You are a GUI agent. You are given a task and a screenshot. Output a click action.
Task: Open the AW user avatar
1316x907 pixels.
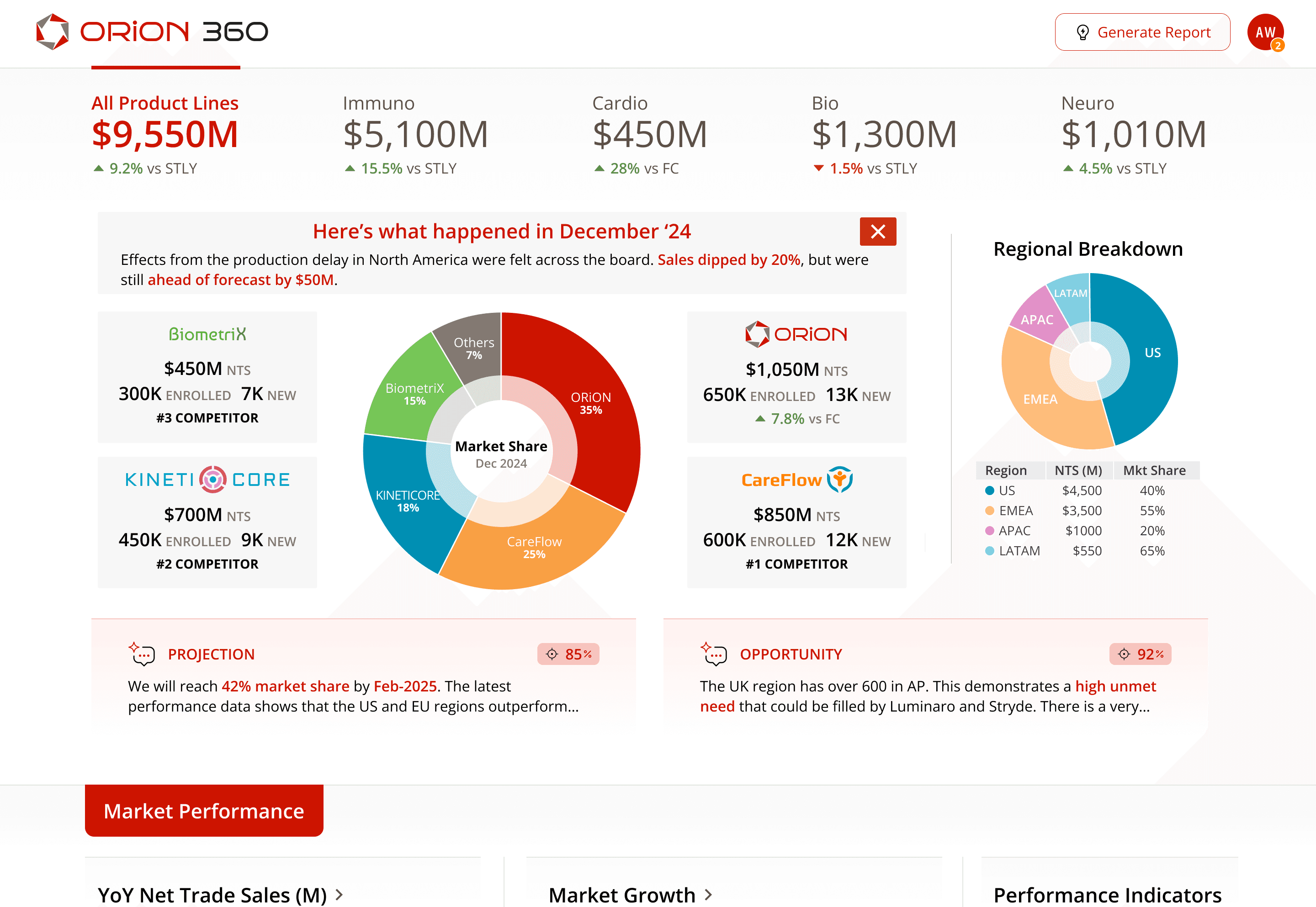1264,31
